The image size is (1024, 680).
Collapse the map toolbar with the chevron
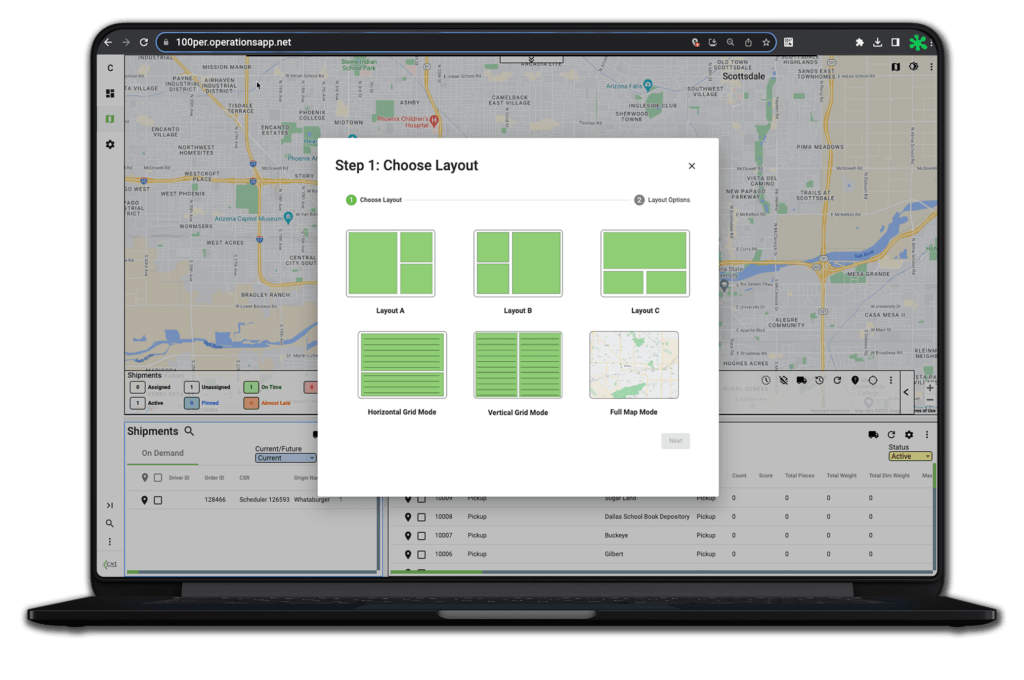(906, 392)
